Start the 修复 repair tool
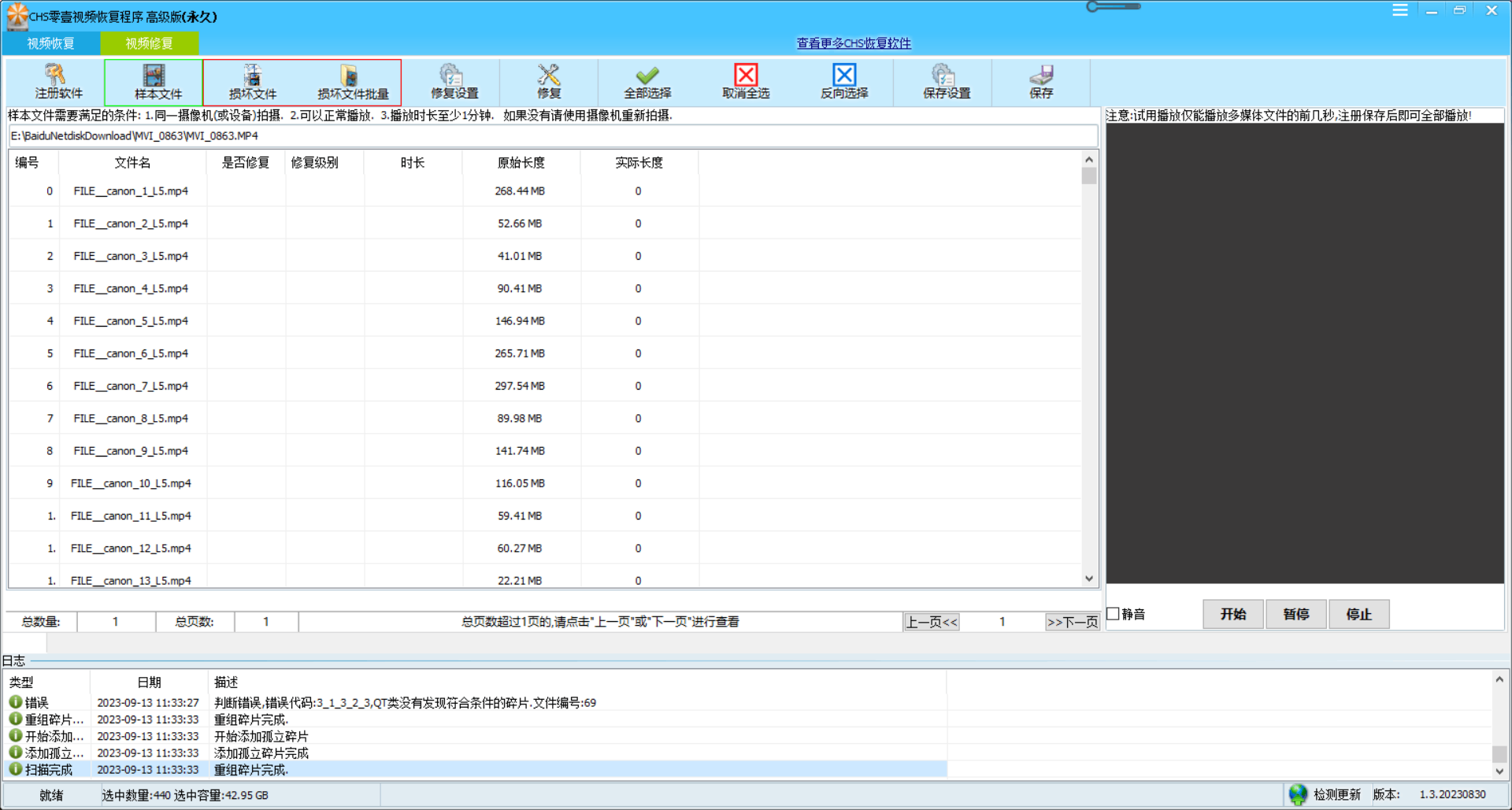This screenshot has width=1512, height=810. pos(549,83)
